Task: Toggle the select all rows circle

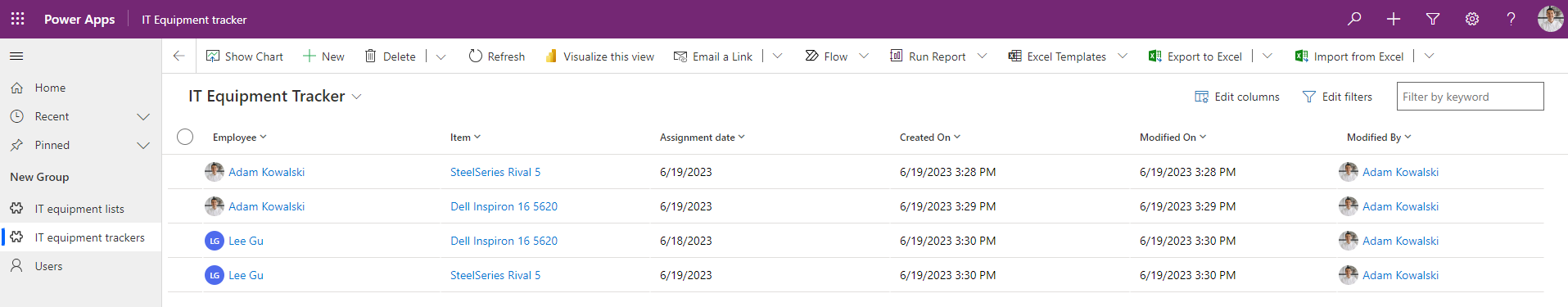Action: (185, 137)
